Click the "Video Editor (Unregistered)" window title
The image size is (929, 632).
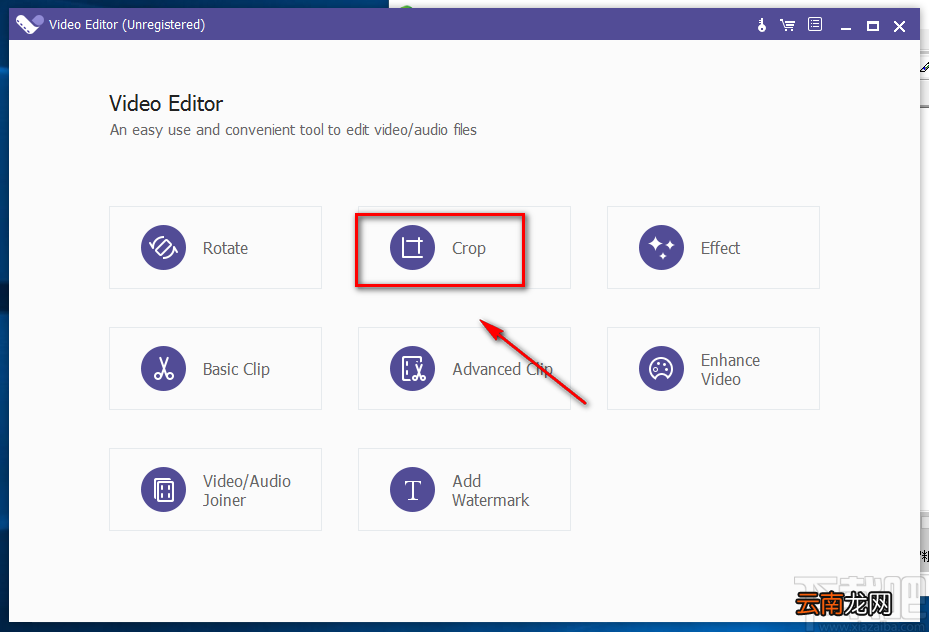pos(127,25)
